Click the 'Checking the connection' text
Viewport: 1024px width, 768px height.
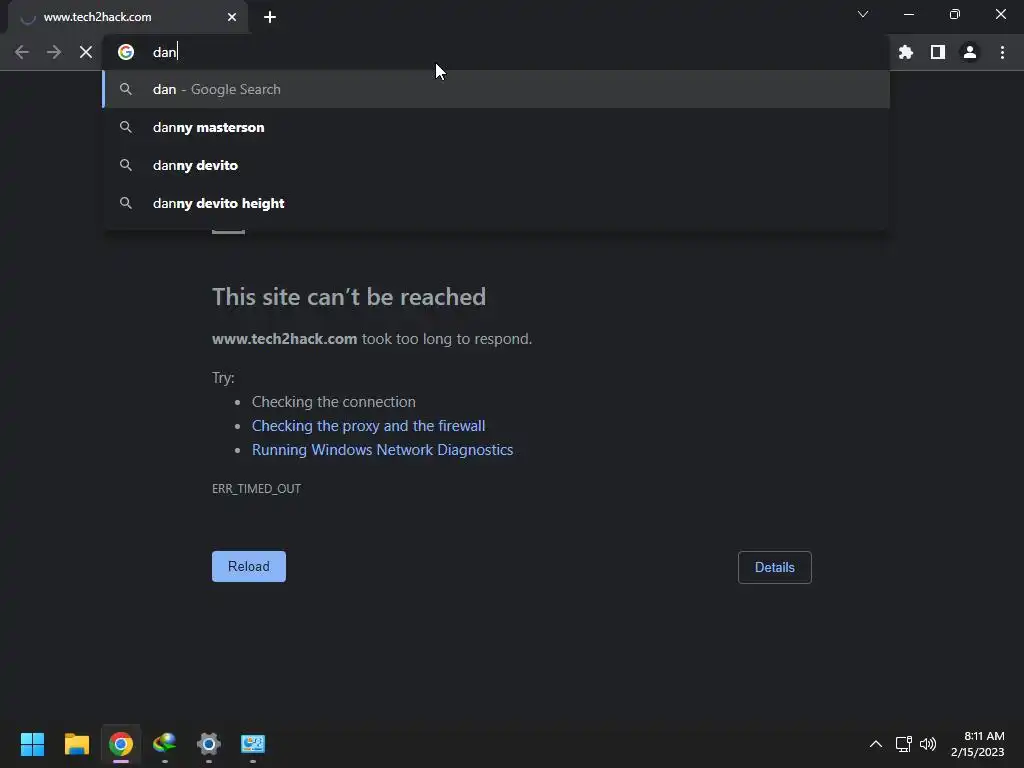(334, 402)
